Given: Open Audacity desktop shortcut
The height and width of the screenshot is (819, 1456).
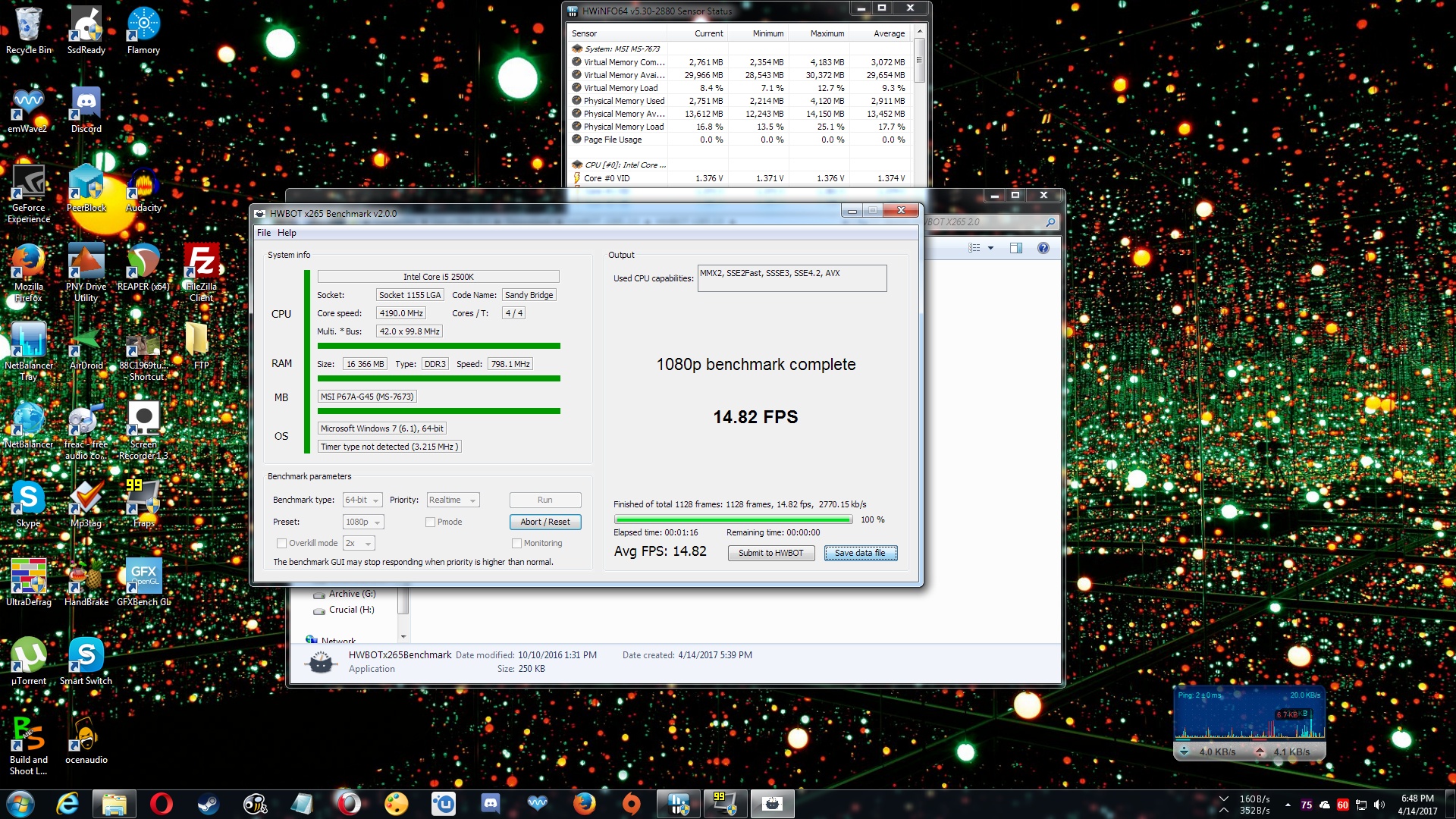Looking at the screenshot, I should (x=143, y=190).
